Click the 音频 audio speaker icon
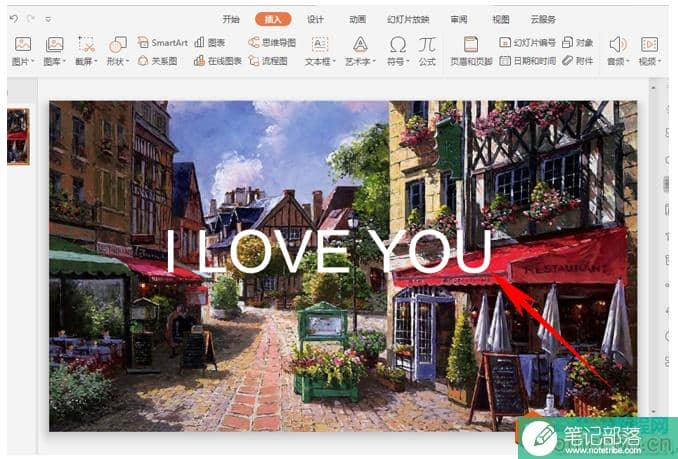Viewport: 678px width, 459px height. pyautogui.click(x=617, y=45)
